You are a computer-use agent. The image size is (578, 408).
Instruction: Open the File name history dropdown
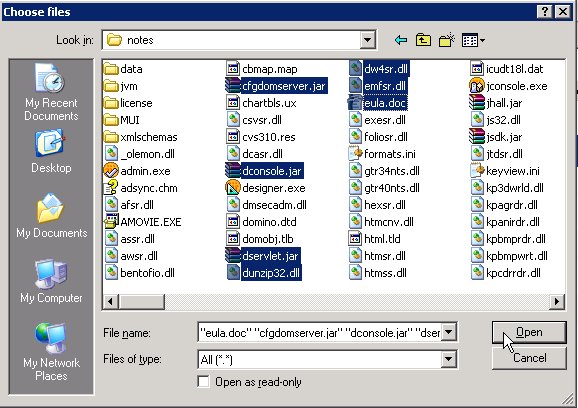449,333
